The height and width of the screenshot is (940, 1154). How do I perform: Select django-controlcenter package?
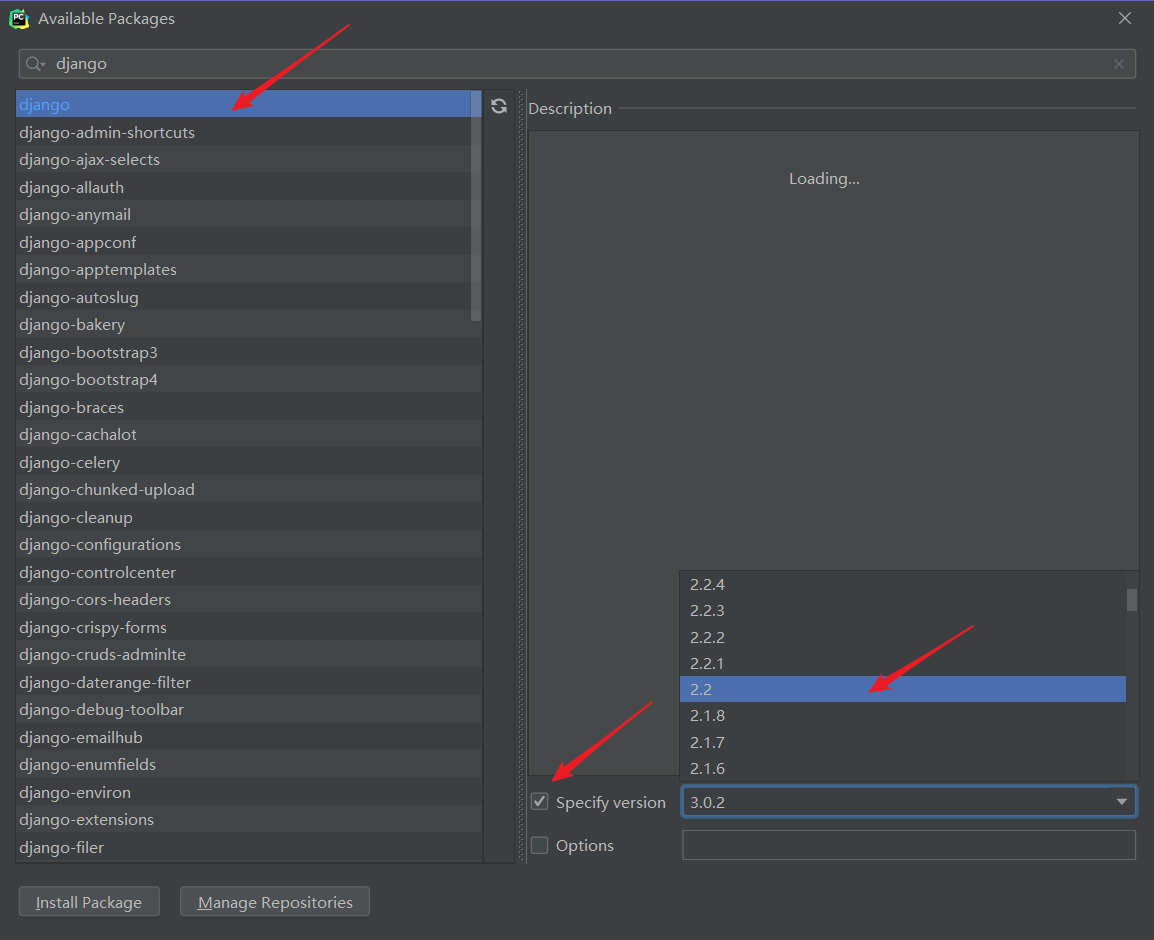[x=248, y=572]
